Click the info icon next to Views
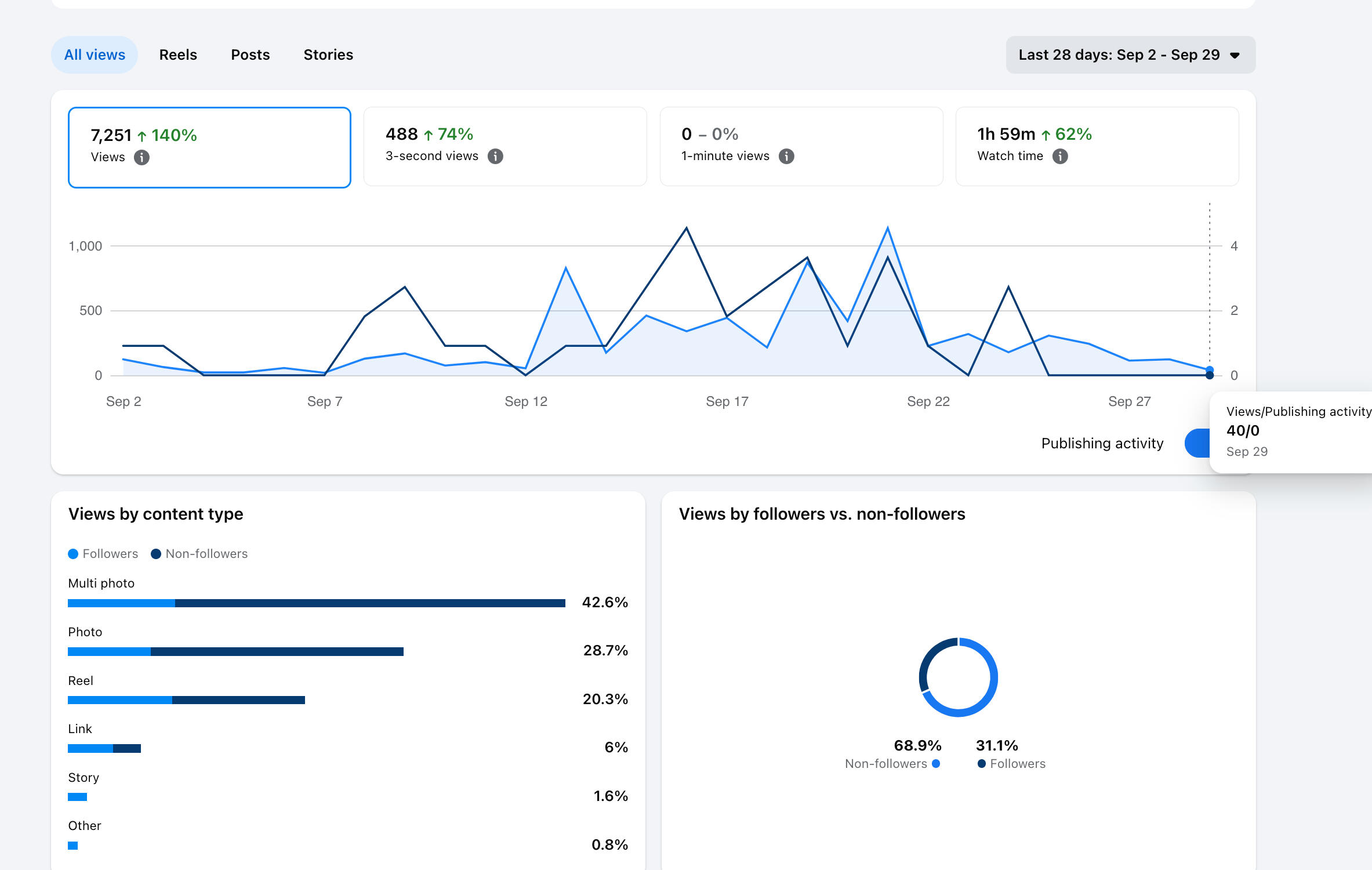Screen dimensions: 1372x870 pyautogui.click(x=141, y=157)
